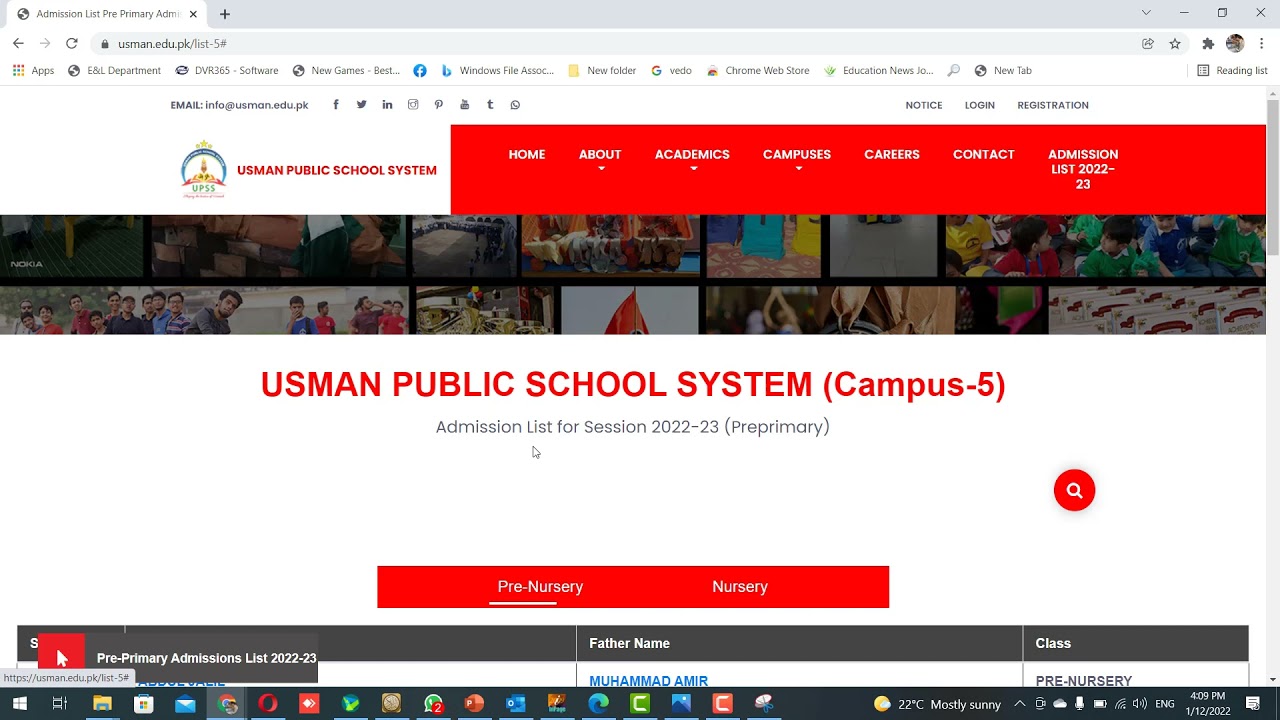
Task: Open PowerPoint from the taskbar
Action: click(x=474, y=704)
